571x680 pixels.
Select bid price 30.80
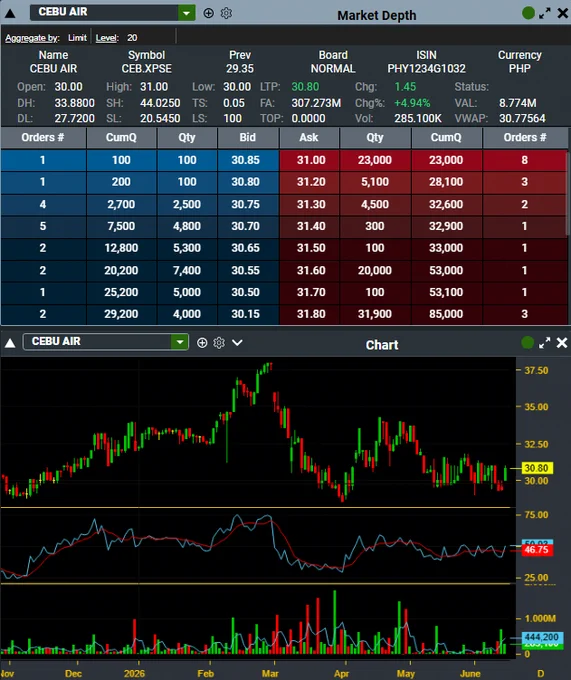point(245,182)
